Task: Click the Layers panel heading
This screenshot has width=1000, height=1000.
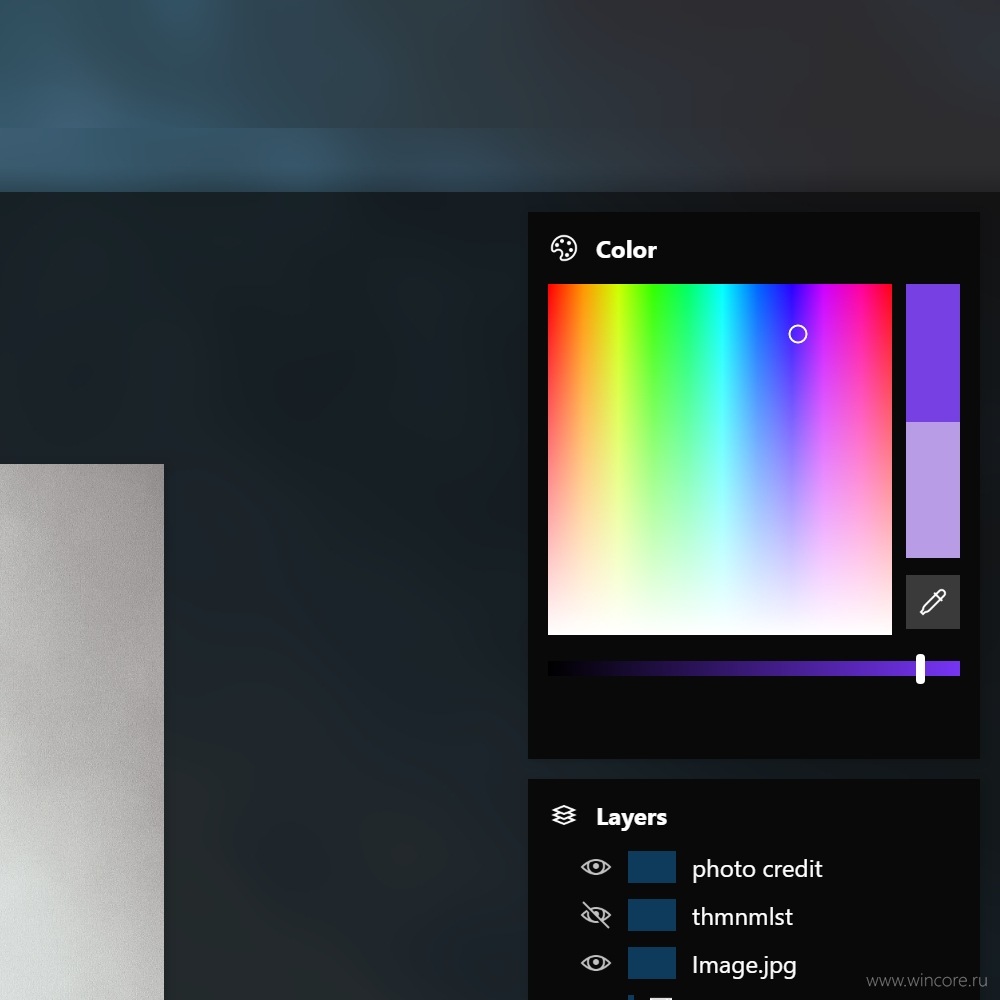Action: pos(631,817)
